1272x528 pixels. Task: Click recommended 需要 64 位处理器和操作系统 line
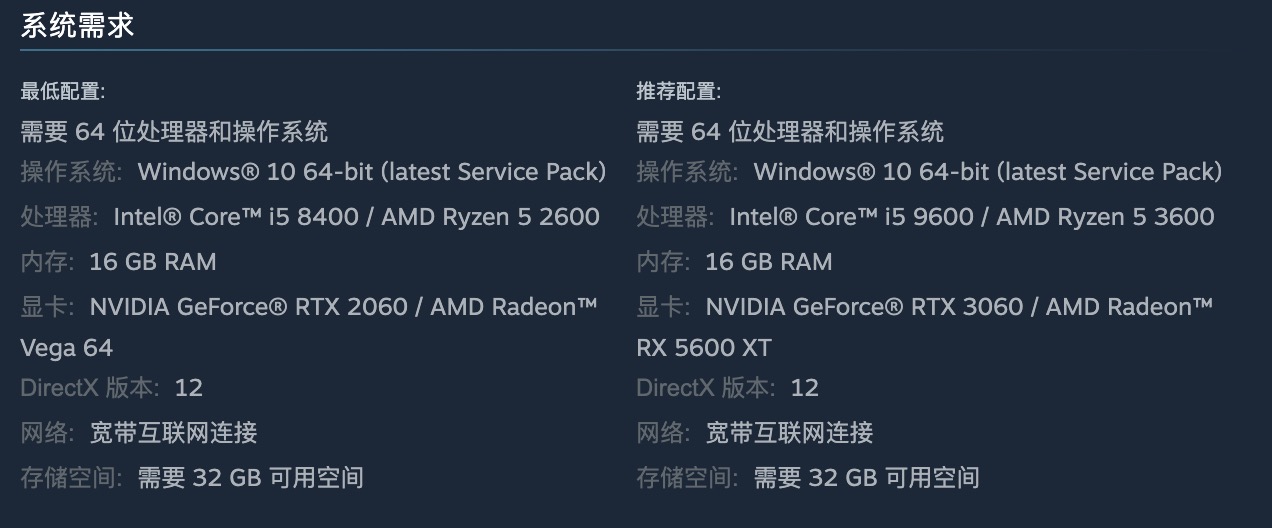point(790,131)
